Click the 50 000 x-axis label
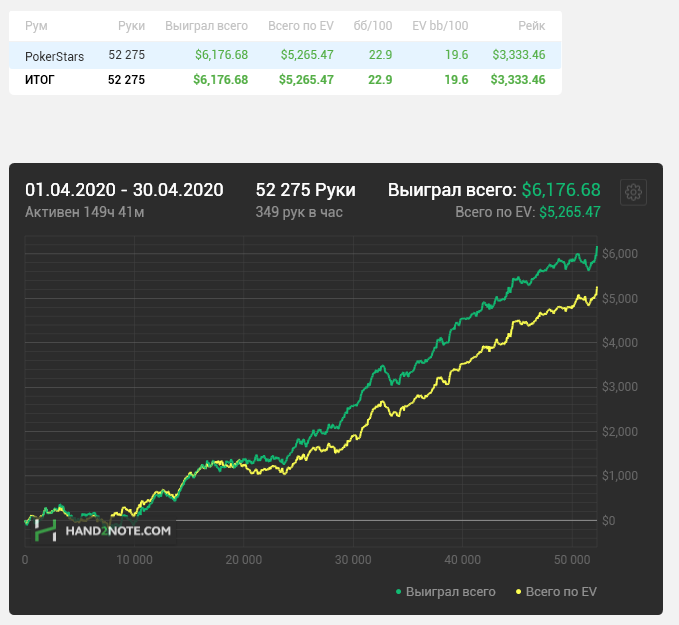The width and height of the screenshot is (679, 625). [x=572, y=560]
